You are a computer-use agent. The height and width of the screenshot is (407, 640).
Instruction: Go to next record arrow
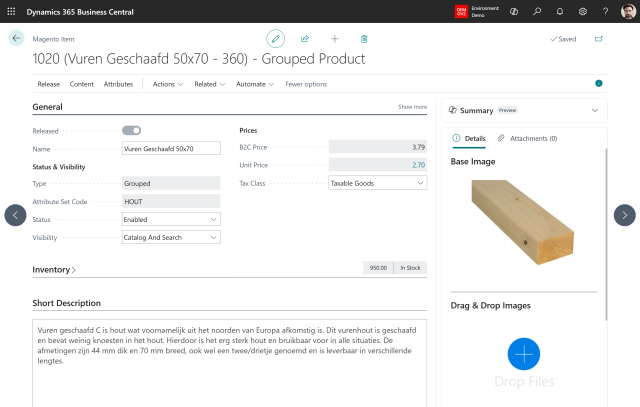point(624,215)
